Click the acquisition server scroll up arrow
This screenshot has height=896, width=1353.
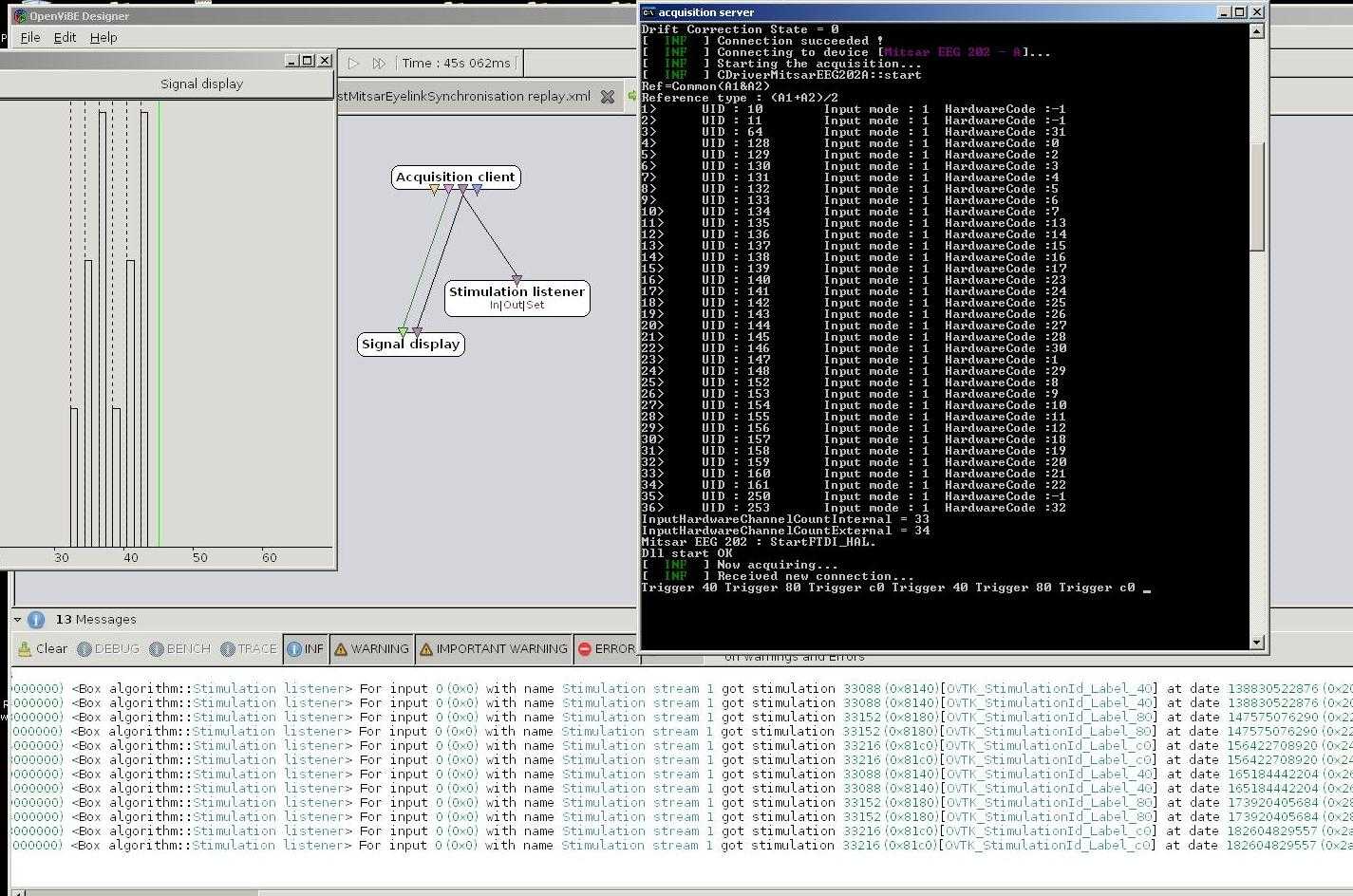[1257, 30]
